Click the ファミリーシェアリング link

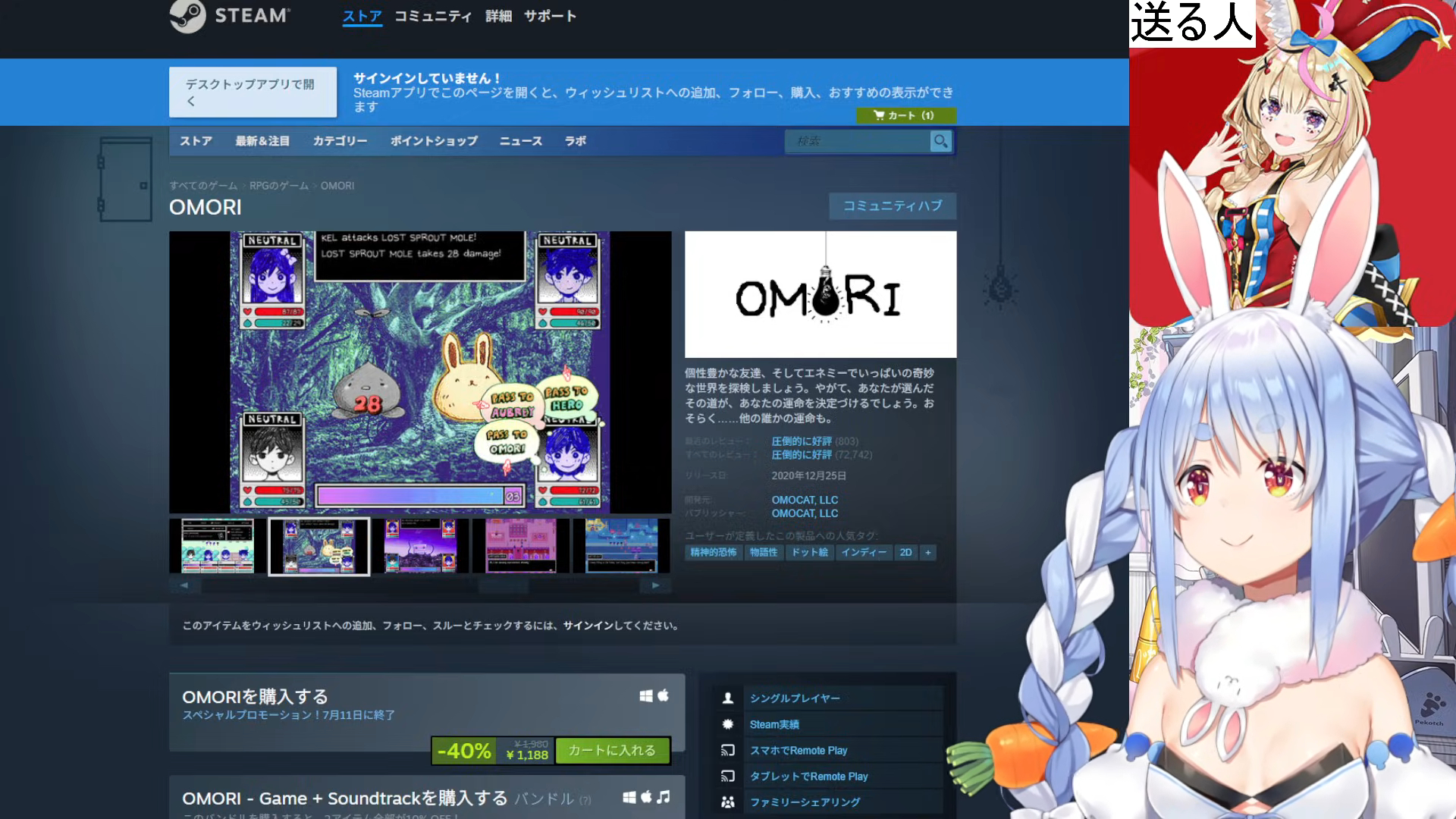[805, 802]
